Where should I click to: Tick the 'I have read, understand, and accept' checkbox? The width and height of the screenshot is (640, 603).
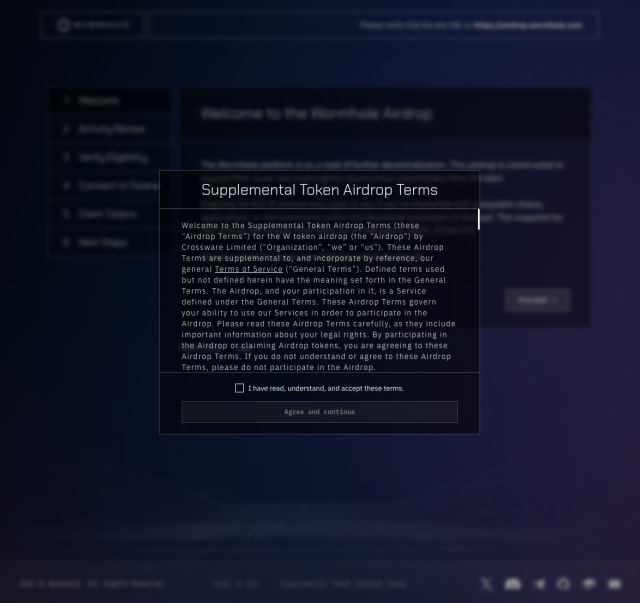coord(240,388)
